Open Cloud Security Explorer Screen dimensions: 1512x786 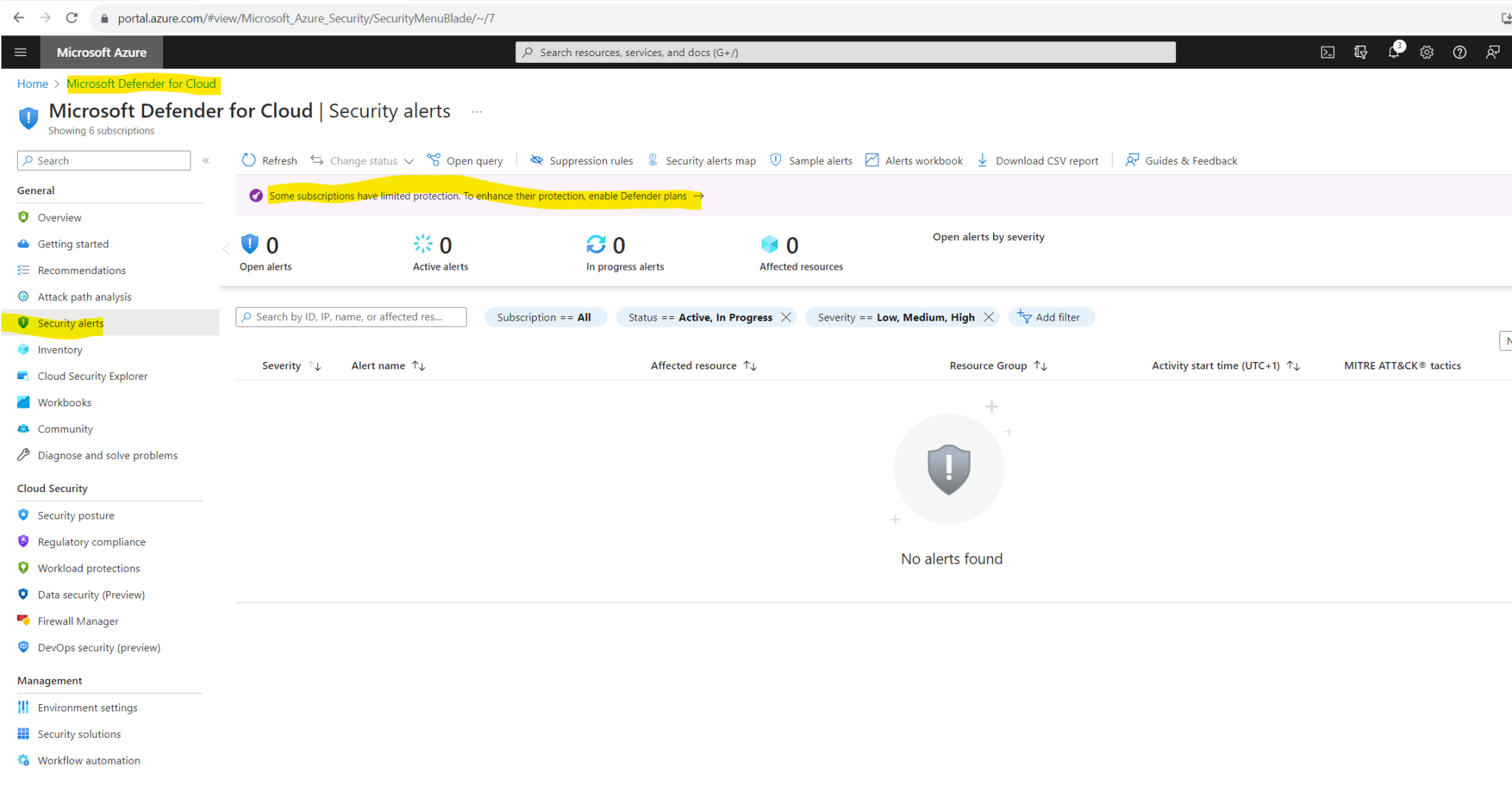(92, 375)
